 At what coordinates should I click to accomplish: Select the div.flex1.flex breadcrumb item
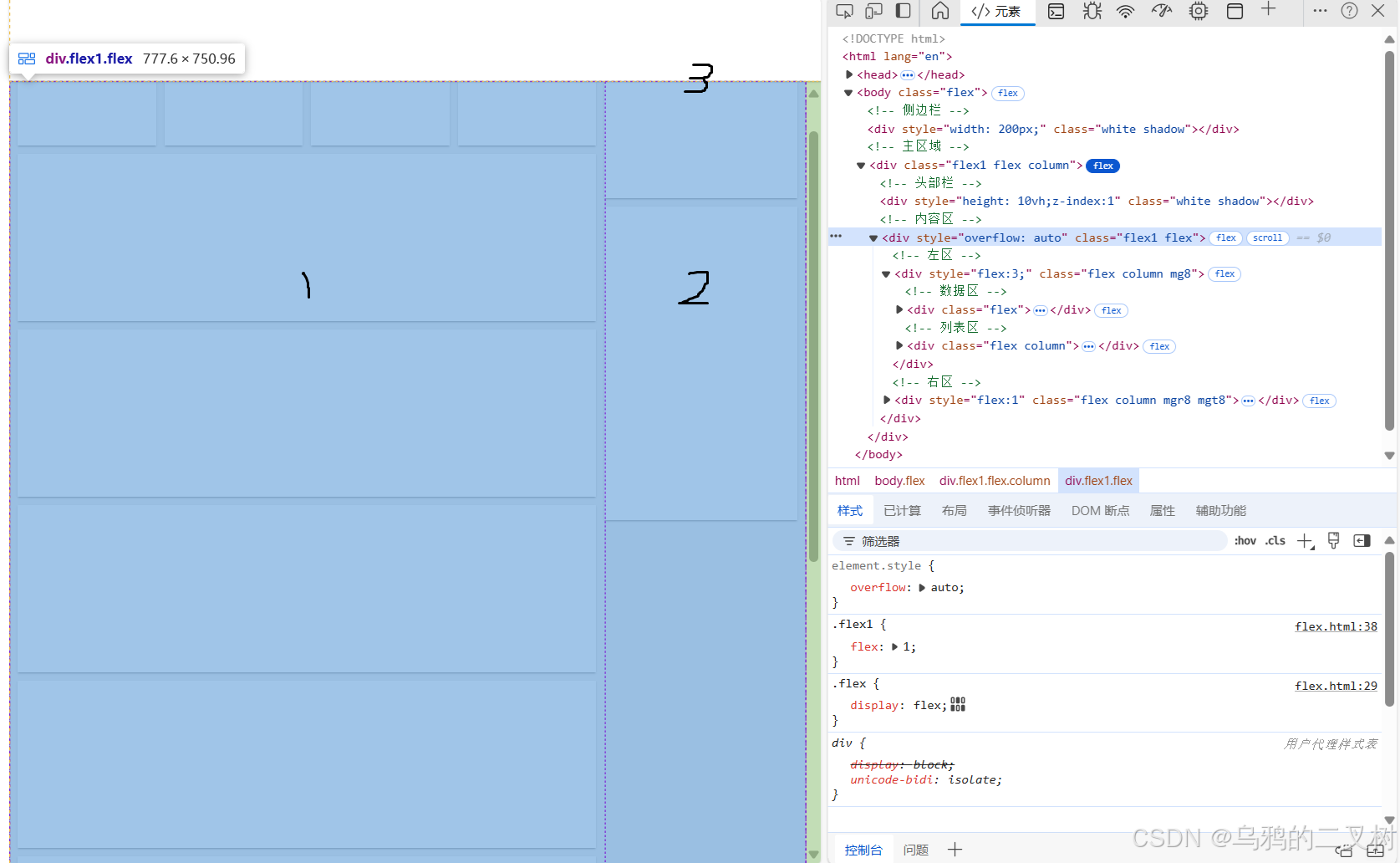click(1098, 480)
